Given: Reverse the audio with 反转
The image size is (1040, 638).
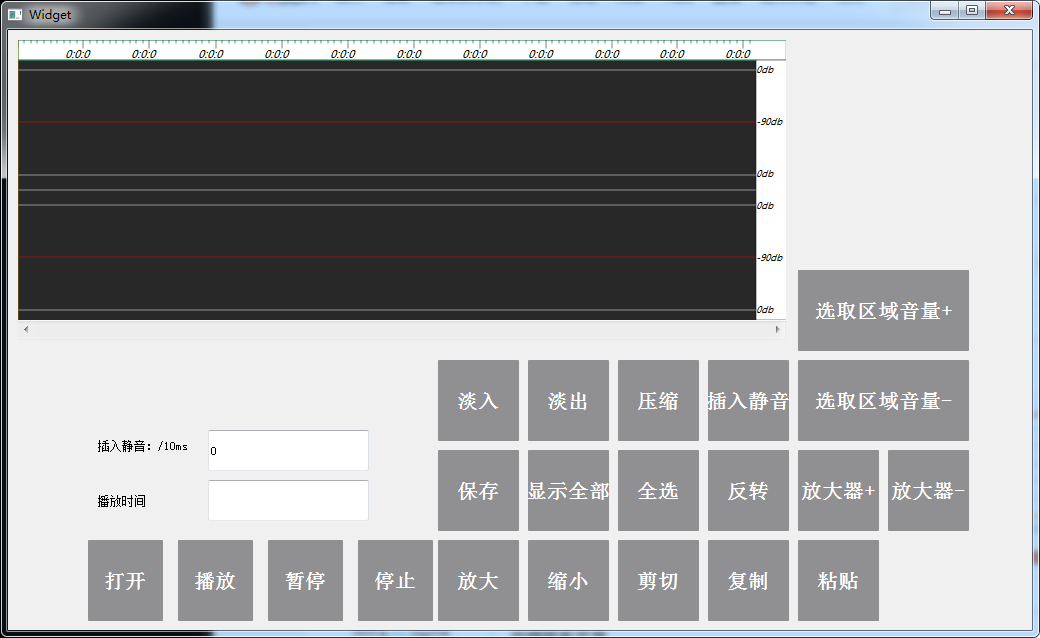Looking at the screenshot, I should tap(748, 491).
